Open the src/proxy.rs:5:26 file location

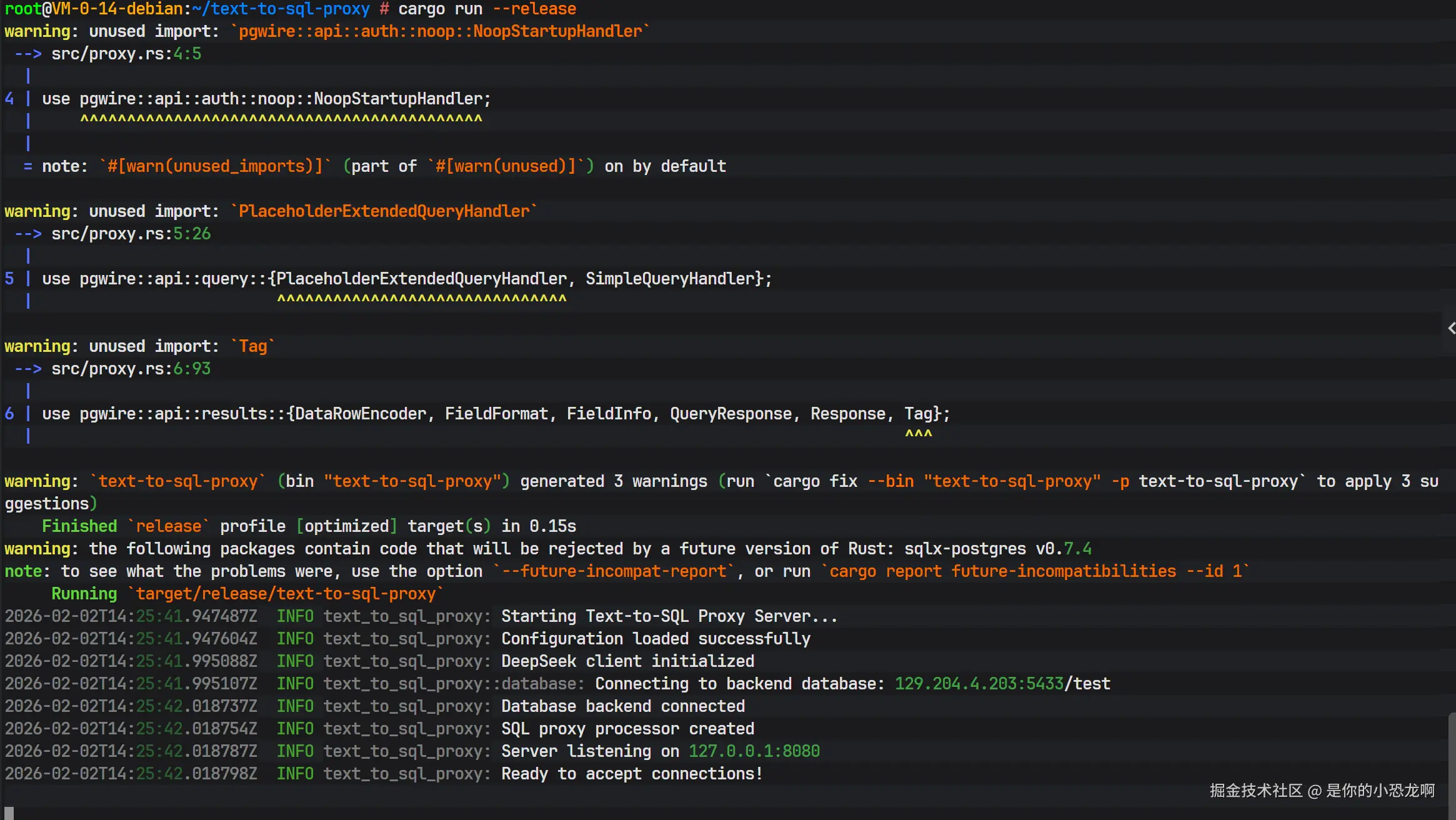click(131, 234)
